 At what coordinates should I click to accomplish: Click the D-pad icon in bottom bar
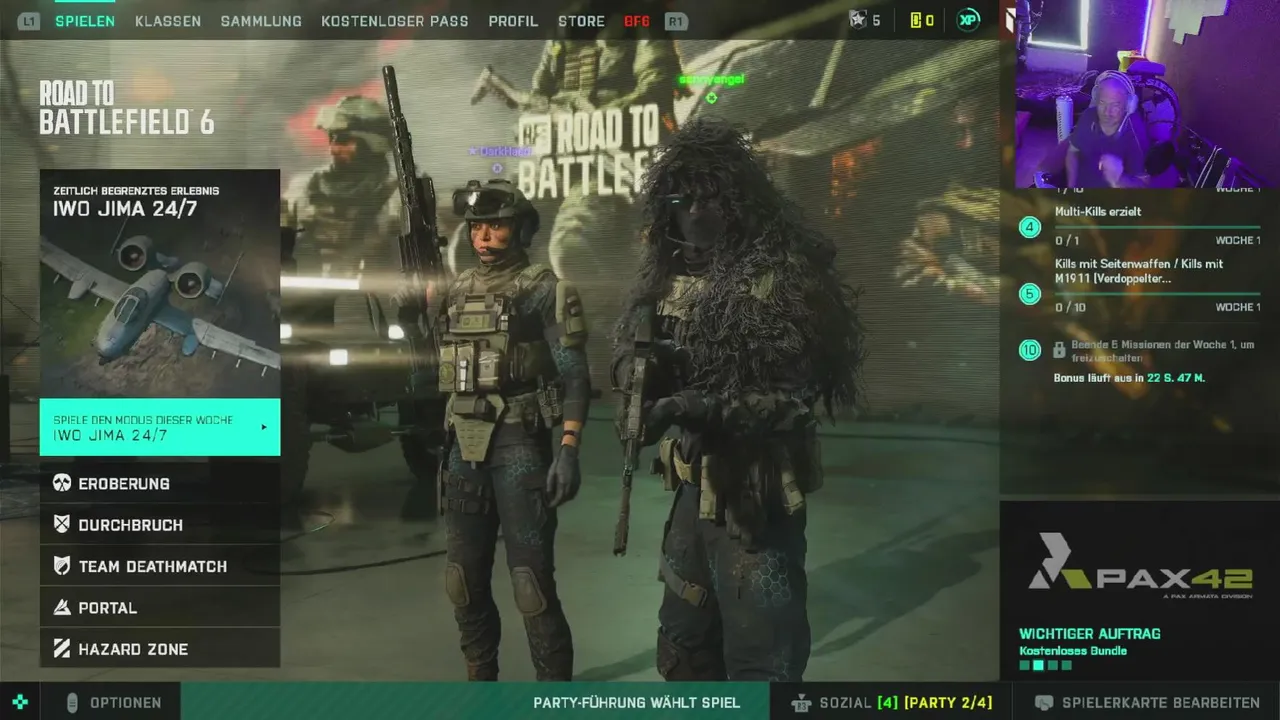[20, 702]
